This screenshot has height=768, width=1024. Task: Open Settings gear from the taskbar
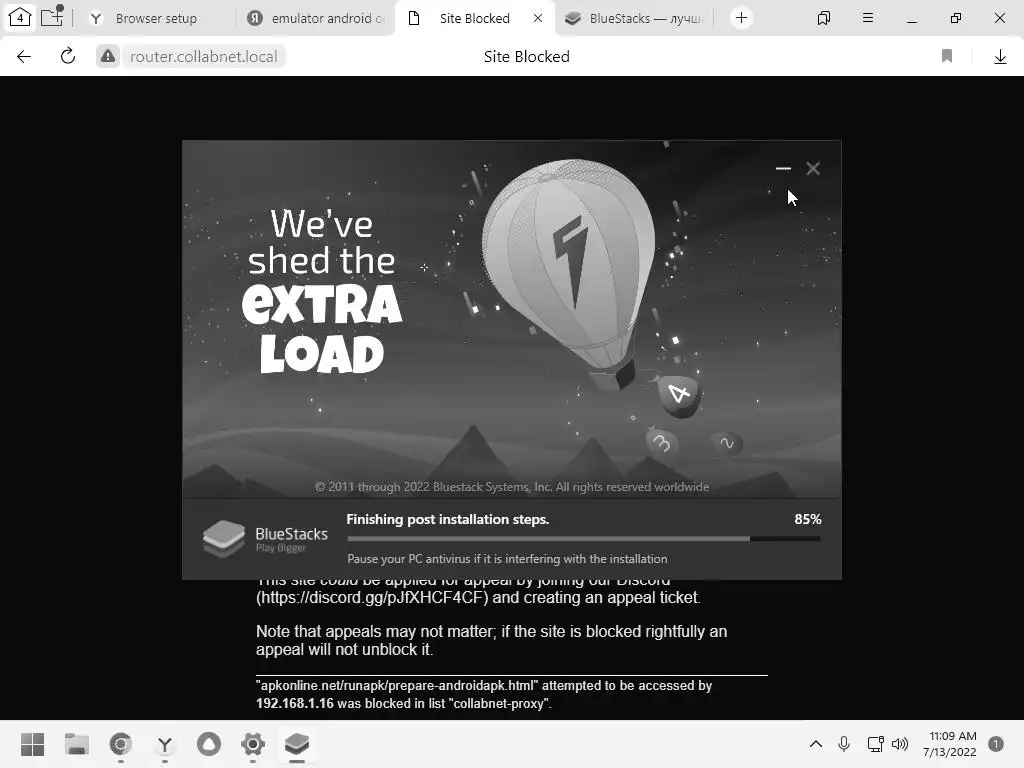[253, 744]
